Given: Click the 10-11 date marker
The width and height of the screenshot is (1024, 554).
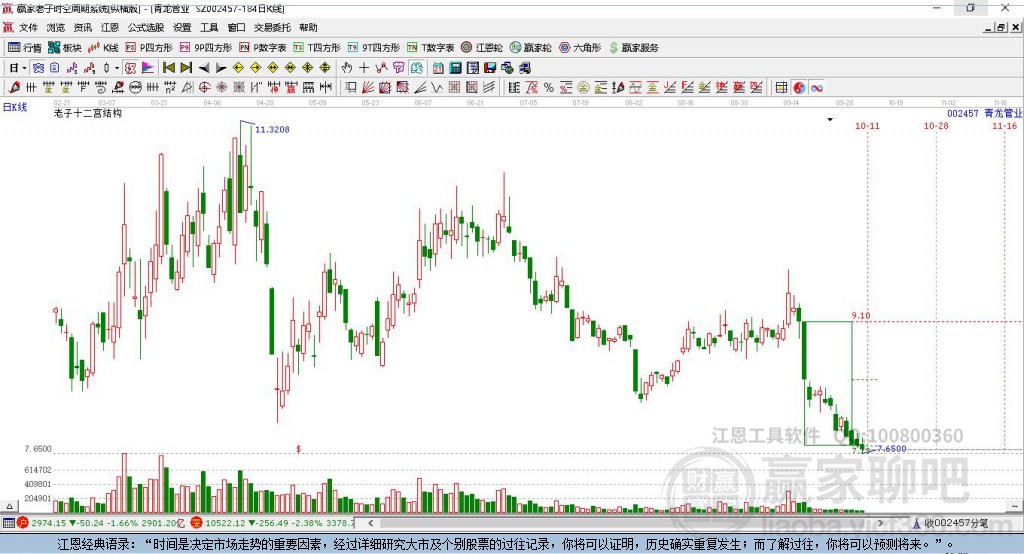Looking at the screenshot, I should pyautogui.click(x=867, y=125).
